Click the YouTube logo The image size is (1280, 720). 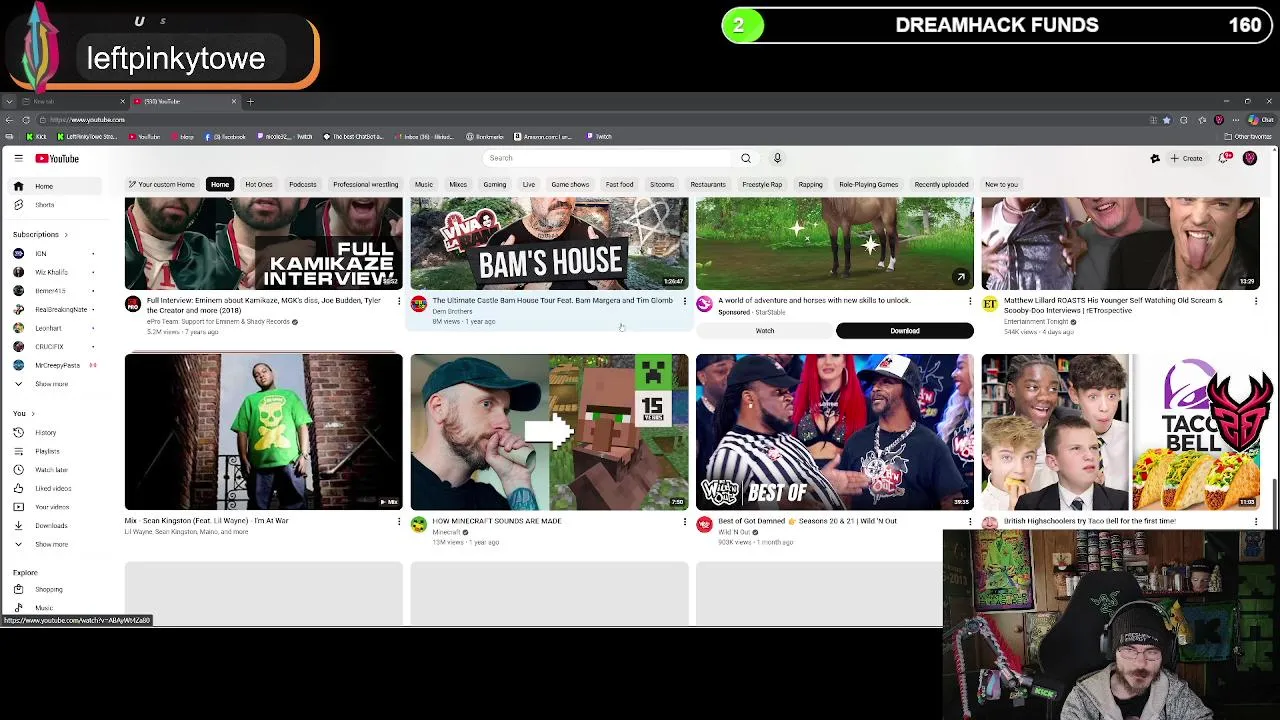pos(57,158)
